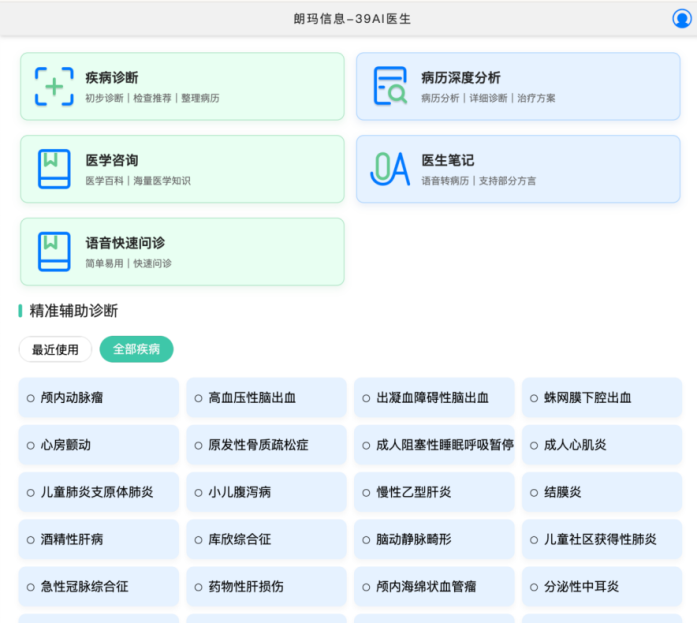697x623 pixels.
Task: Click the 语音转病历 | 支持部分方言 subtitle
Action: click(479, 181)
